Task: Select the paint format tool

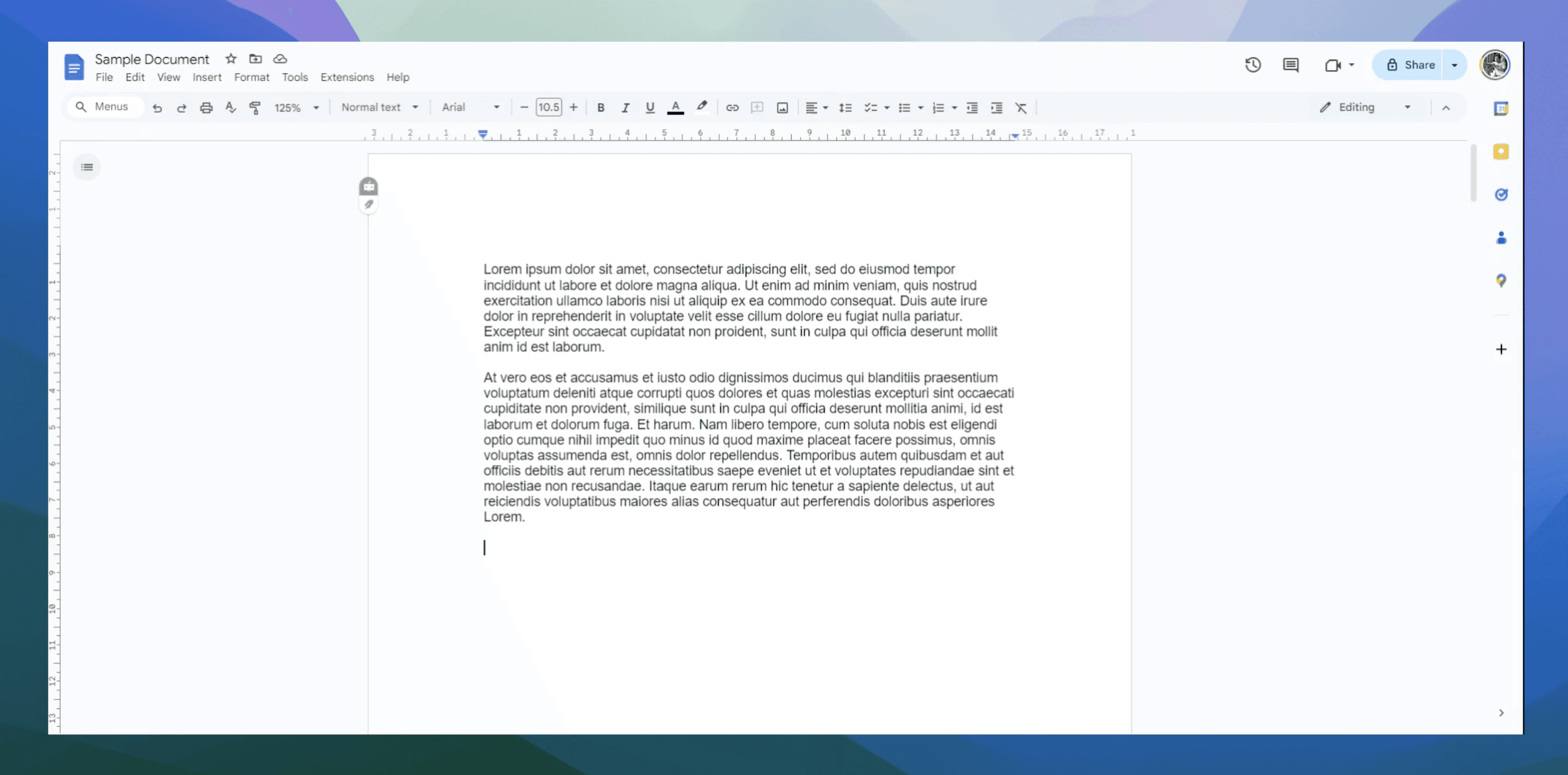Action: click(x=255, y=107)
